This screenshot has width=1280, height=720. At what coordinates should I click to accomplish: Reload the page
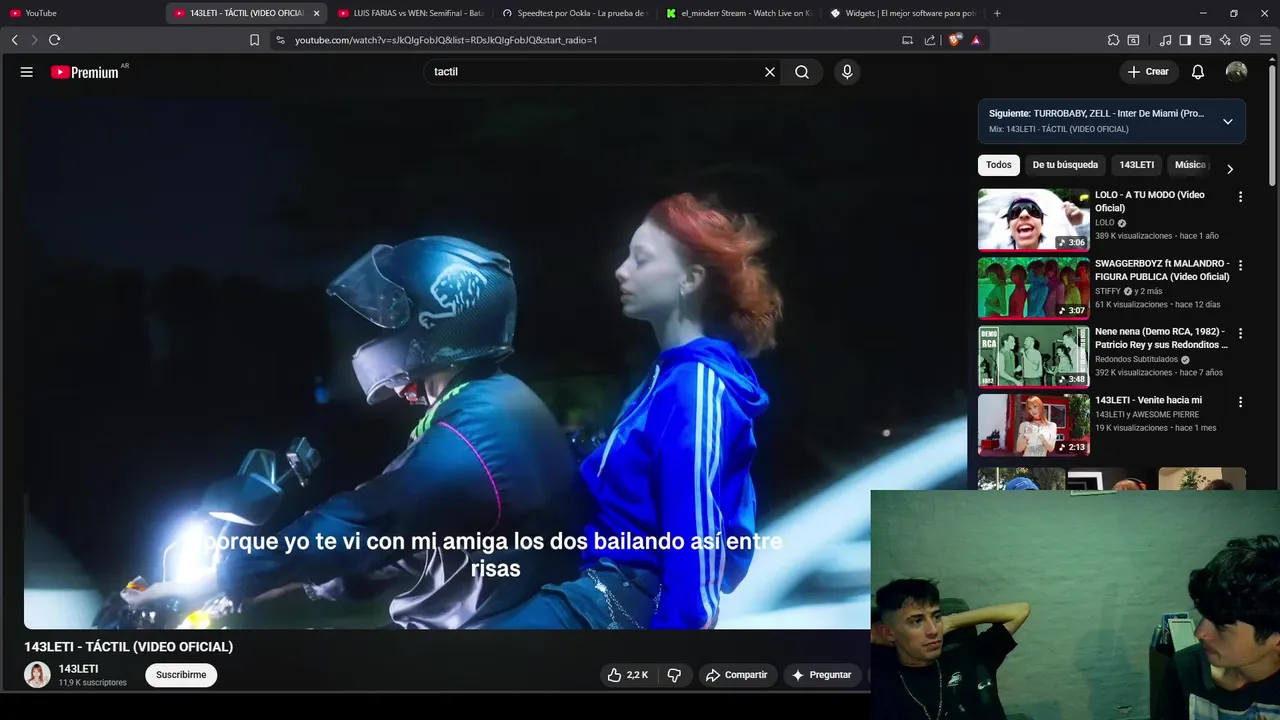click(54, 40)
